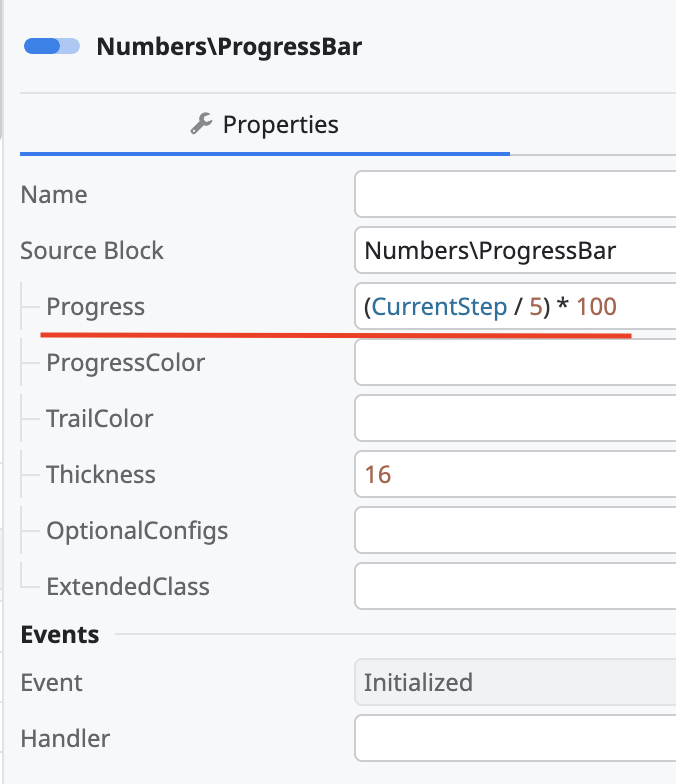
Task: Click the OptionalConfigs input field
Action: tap(515, 530)
